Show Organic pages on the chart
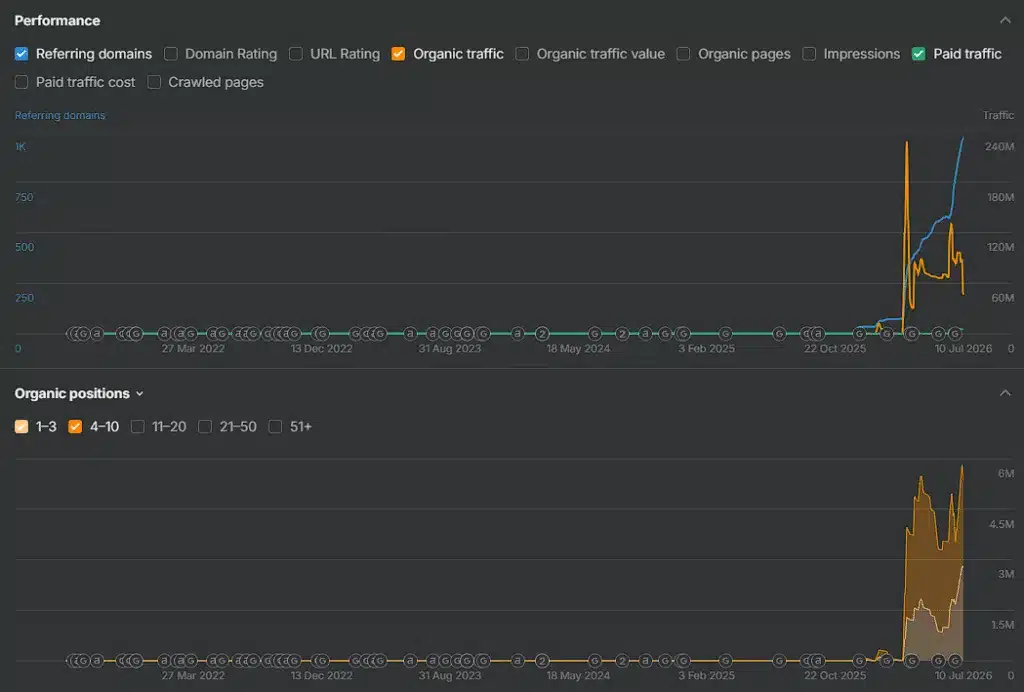Image resolution: width=1024 pixels, height=692 pixels. pos(683,54)
